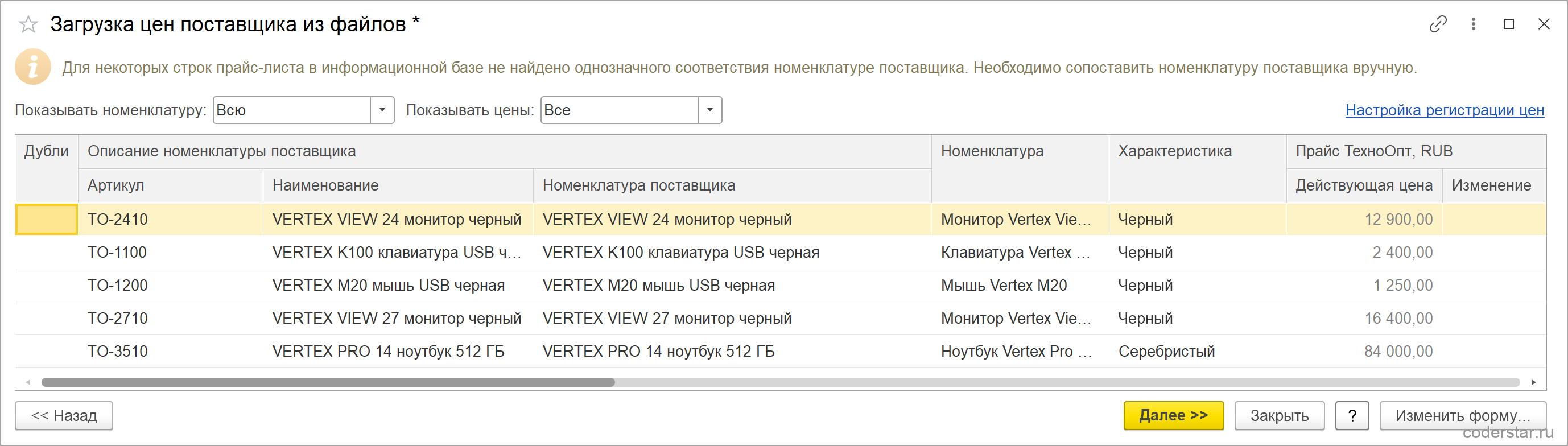This screenshot has width=1568, height=446.
Task: Click 'Изменить форму...' button
Action: pos(1463,416)
